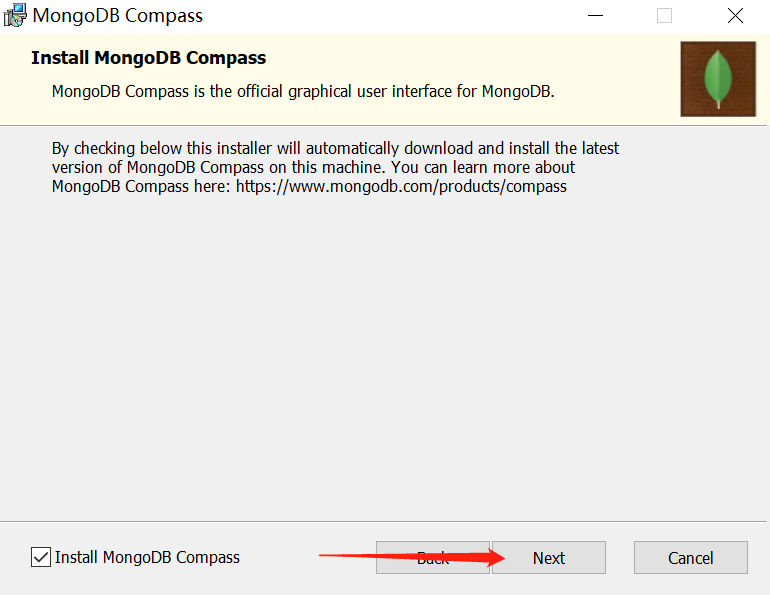
Task: Minimize the MongoDB Compass installer window
Action: [595, 16]
